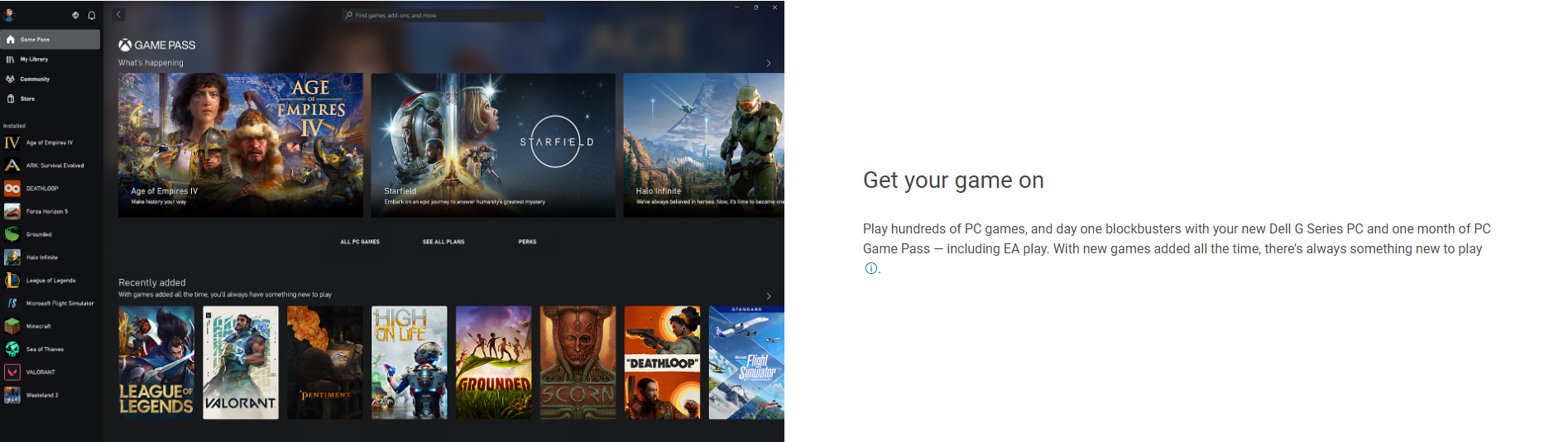Click the info icon after the Game Pass paragraph
The height and width of the screenshot is (442, 1568).
[x=870, y=268]
